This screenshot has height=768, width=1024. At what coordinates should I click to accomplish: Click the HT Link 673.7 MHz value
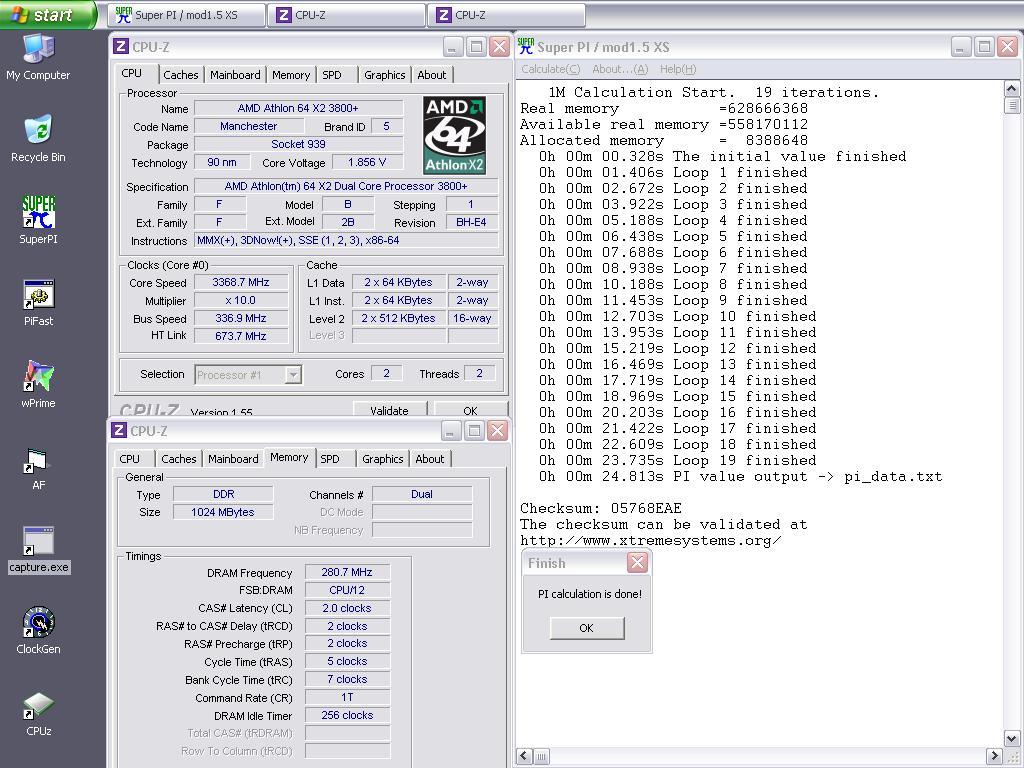click(241, 336)
